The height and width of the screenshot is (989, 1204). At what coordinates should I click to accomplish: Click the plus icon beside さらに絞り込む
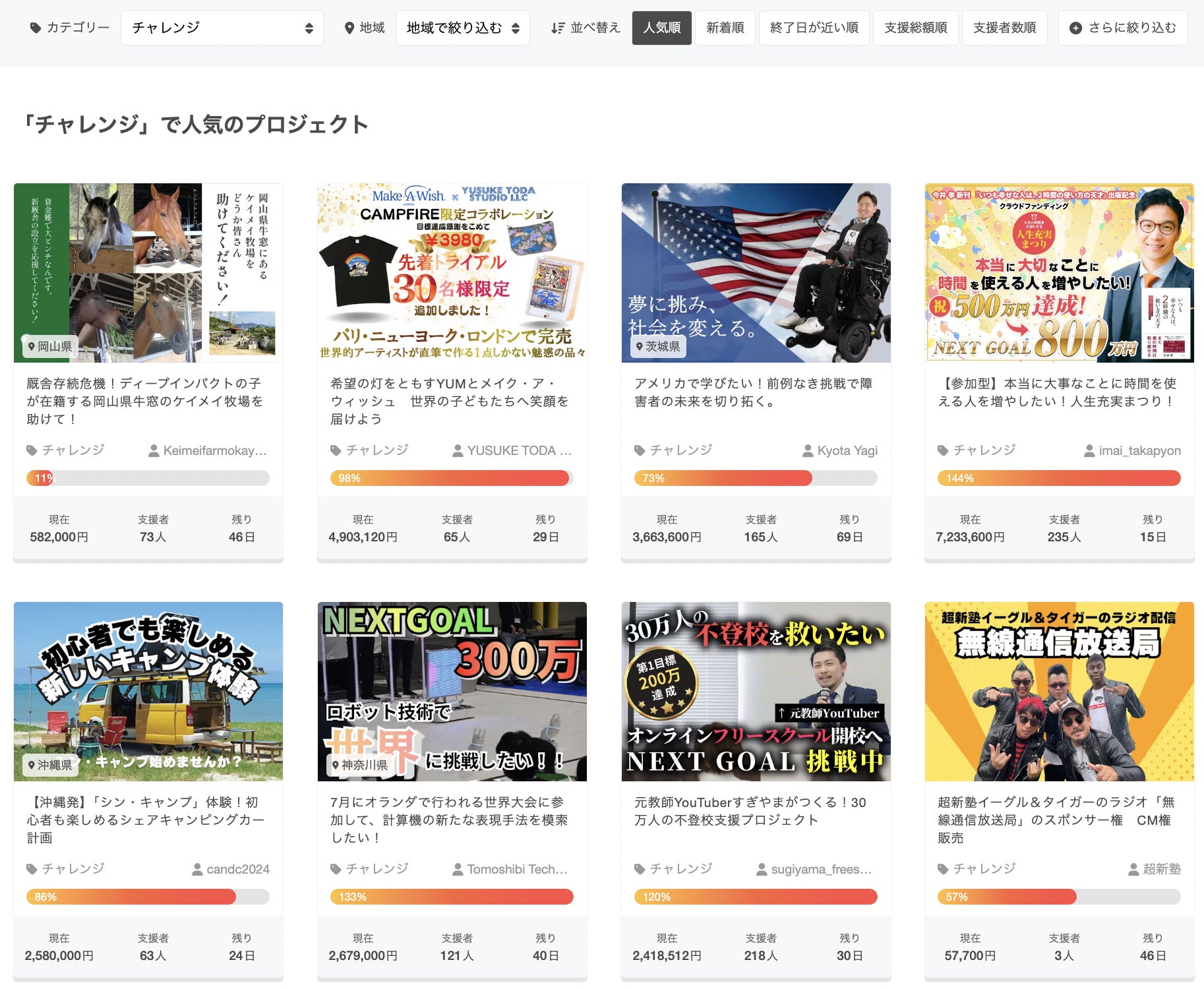[x=1075, y=28]
